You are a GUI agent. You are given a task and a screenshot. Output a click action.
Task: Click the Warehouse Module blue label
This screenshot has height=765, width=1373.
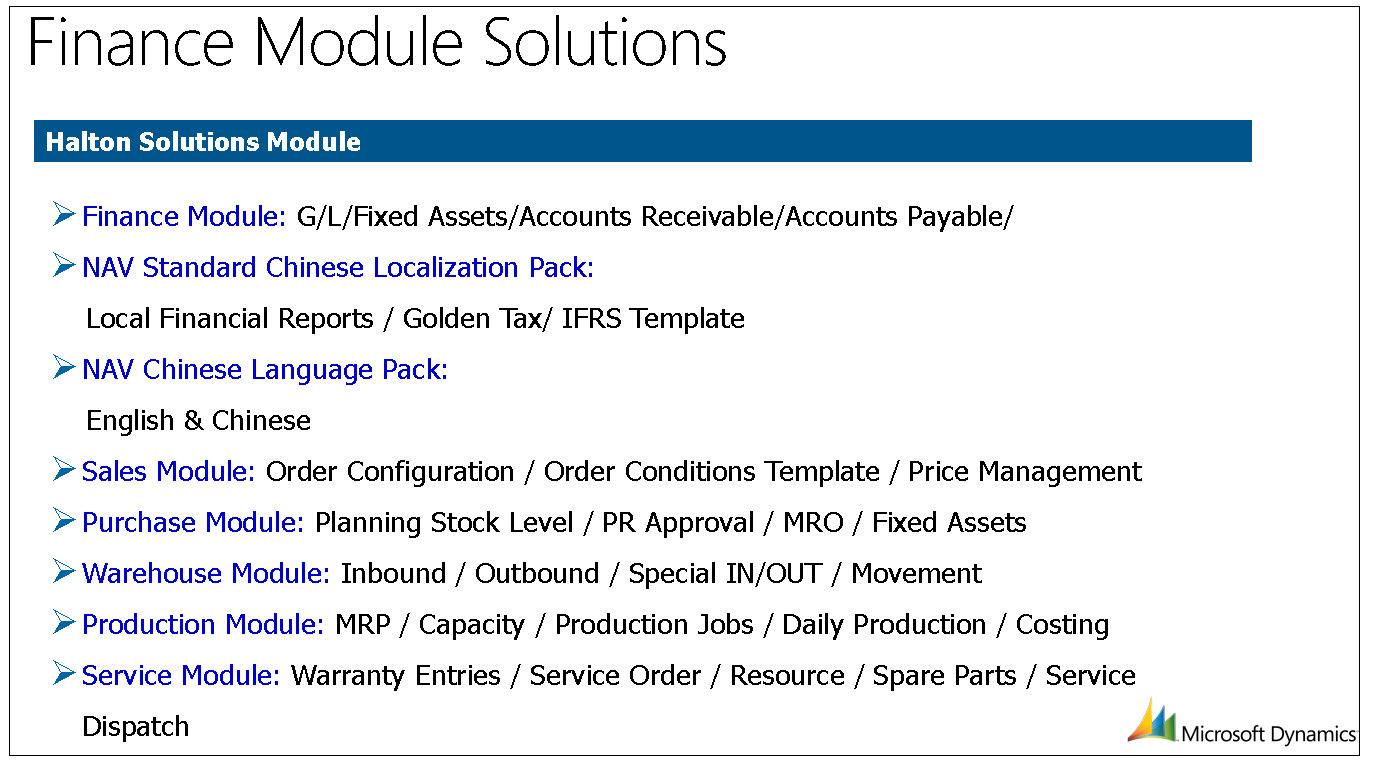tap(206, 574)
